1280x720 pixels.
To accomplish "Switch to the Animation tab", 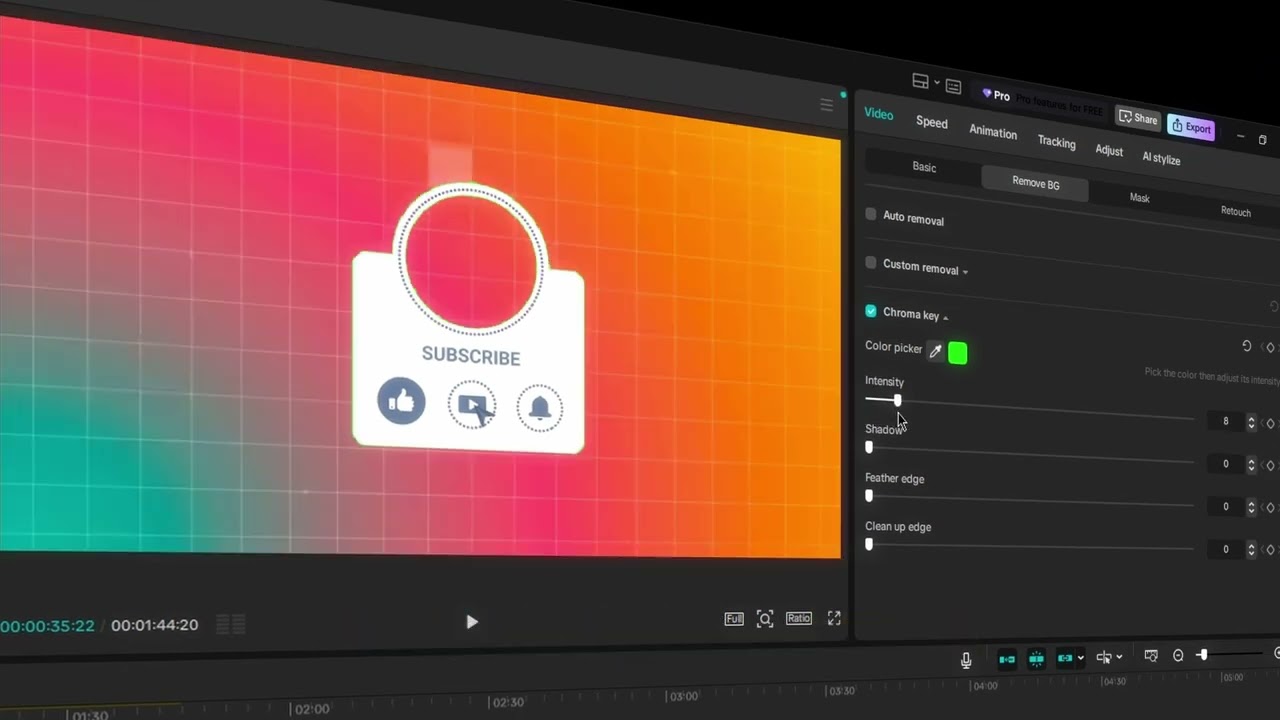I will pyautogui.click(x=993, y=132).
